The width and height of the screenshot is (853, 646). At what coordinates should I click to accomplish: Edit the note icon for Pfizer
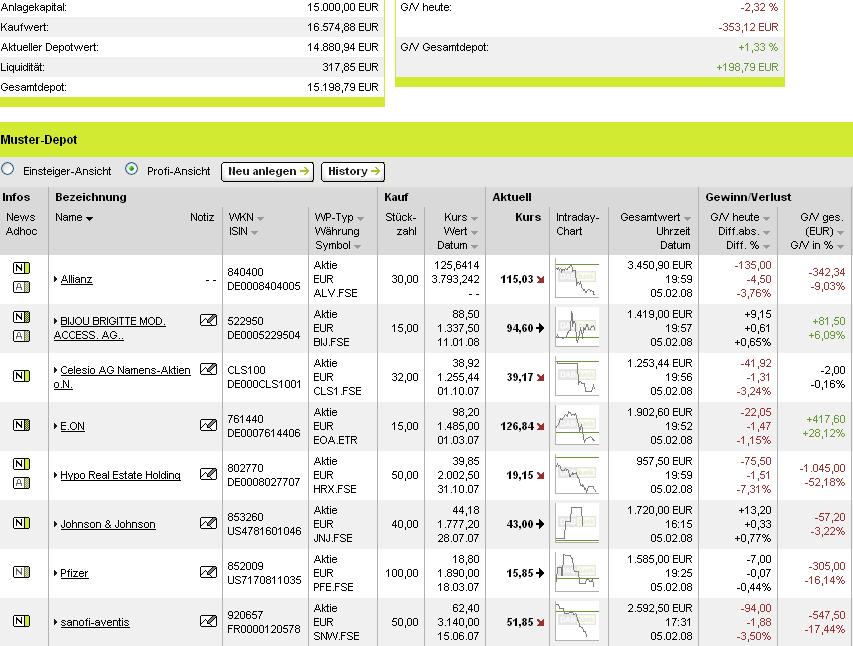coord(208,571)
